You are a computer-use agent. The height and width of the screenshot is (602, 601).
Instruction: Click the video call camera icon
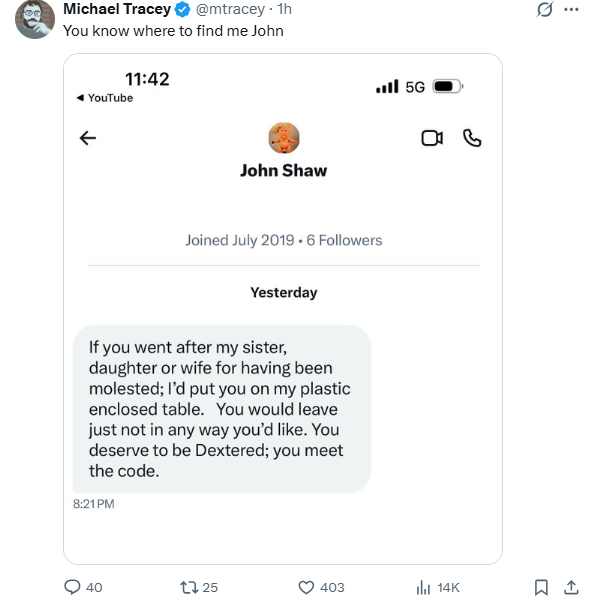(432, 138)
